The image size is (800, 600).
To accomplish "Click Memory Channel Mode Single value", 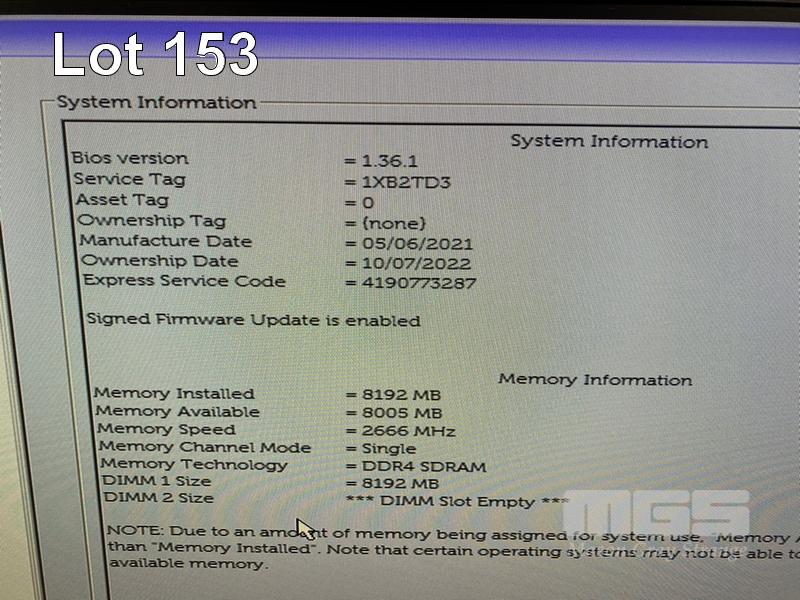I will tap(389, 449).
